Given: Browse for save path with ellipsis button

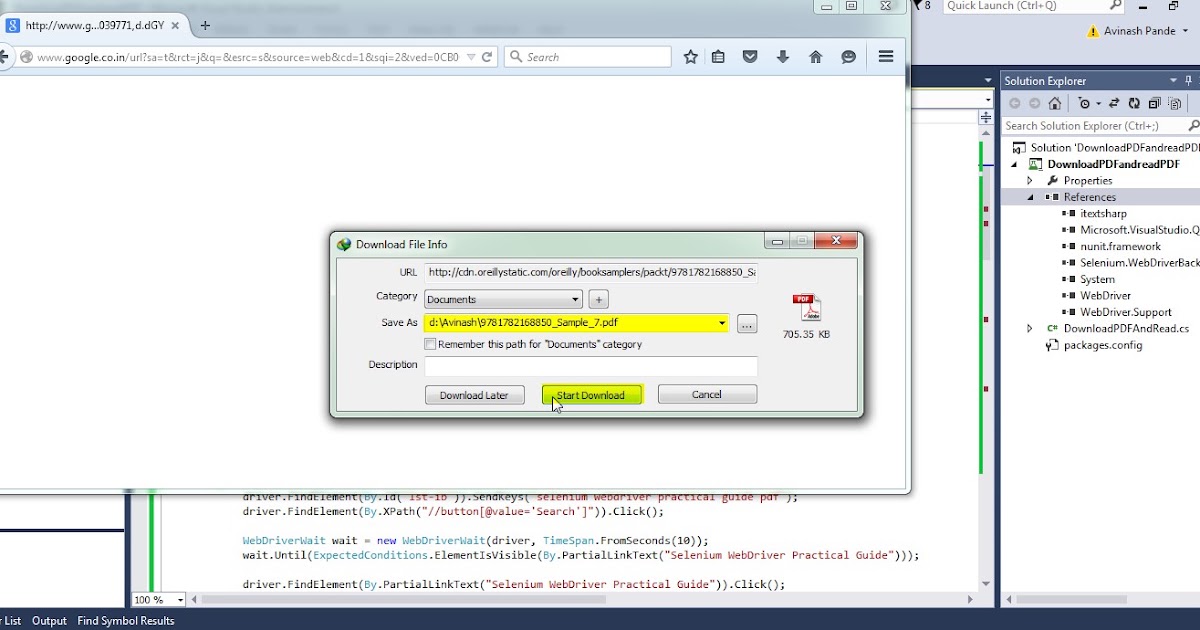Looking at the screenshot, I should (x=747, y=324).
